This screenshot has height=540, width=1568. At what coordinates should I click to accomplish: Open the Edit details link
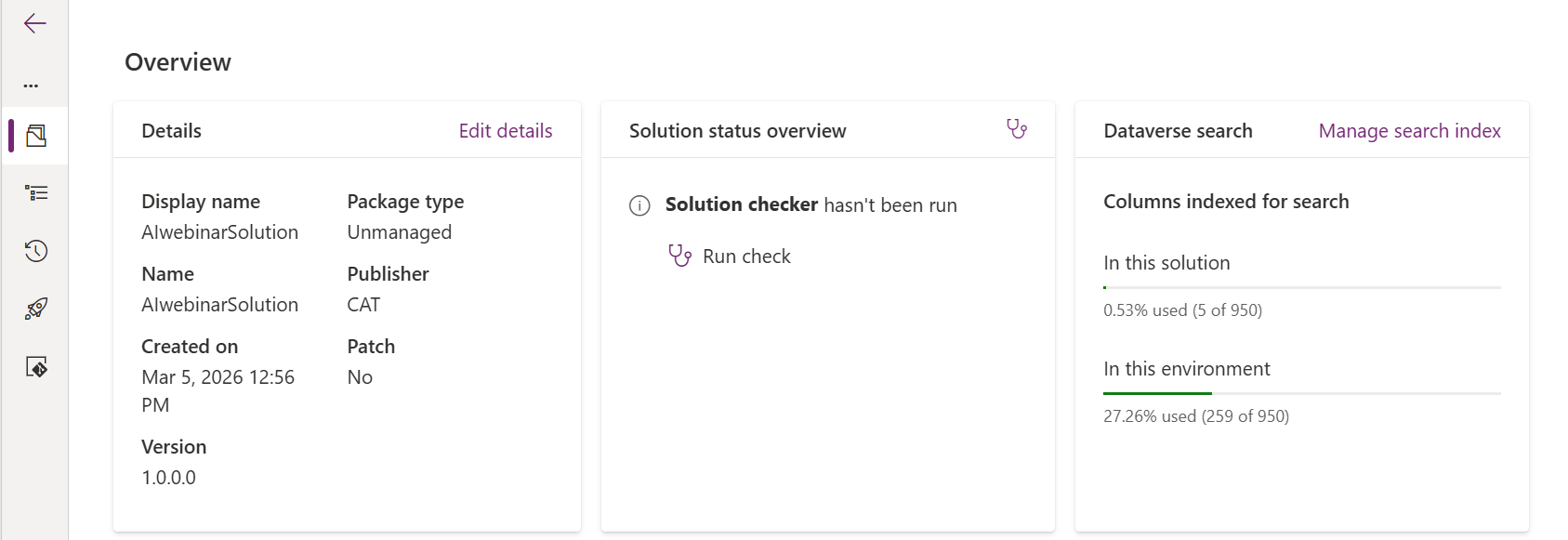coord(505,131)
